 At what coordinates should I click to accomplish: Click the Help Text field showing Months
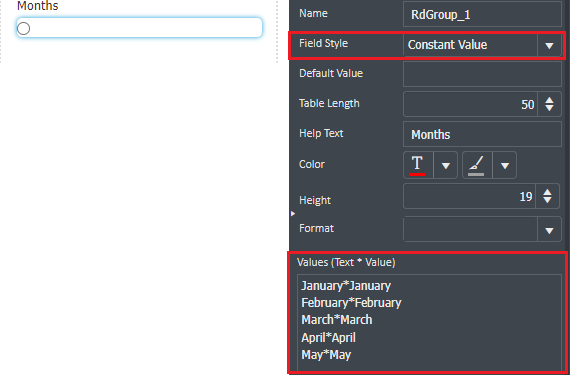(x=482, y=134)
